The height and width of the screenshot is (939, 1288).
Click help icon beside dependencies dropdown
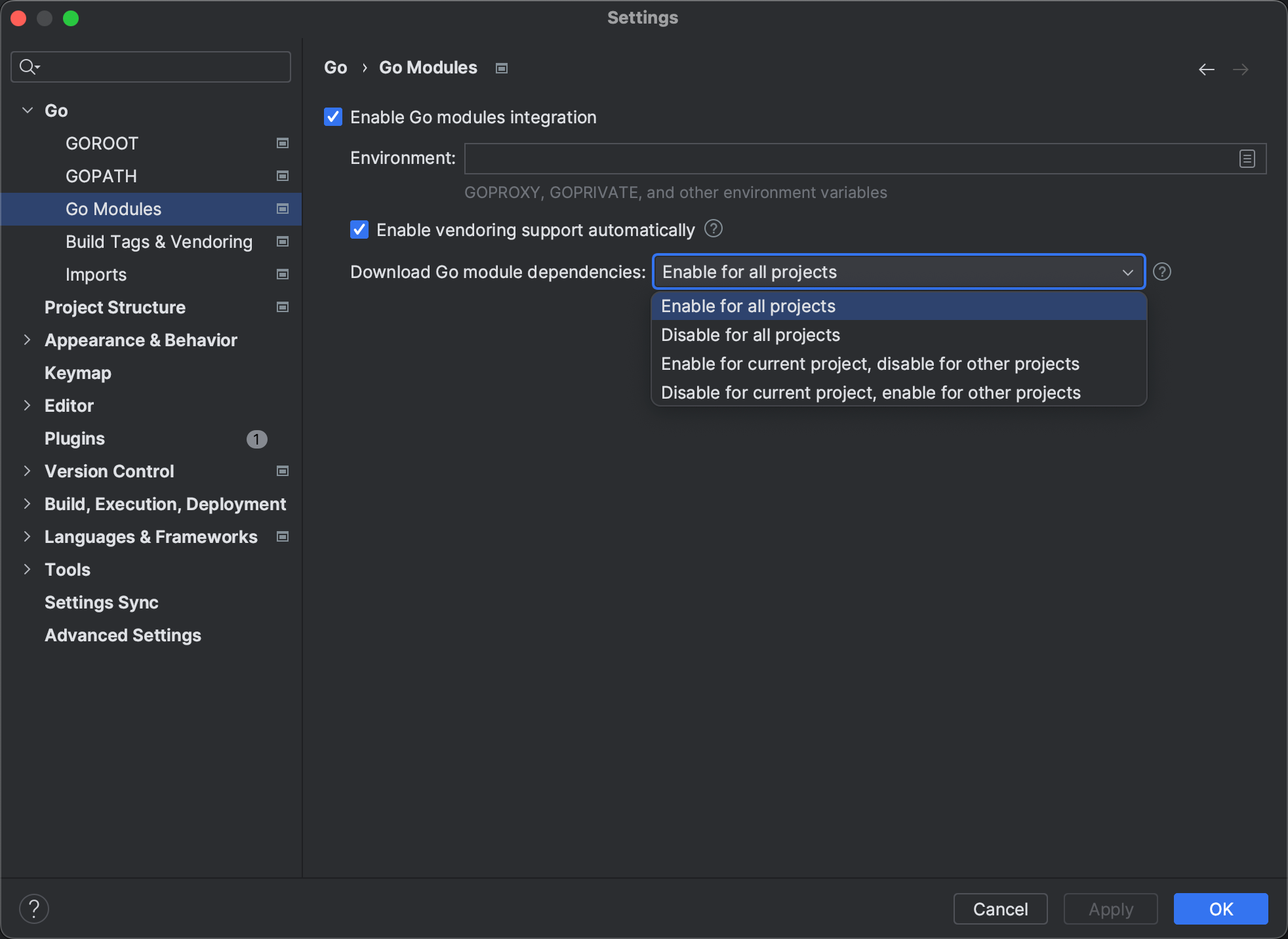[1161, 271]
